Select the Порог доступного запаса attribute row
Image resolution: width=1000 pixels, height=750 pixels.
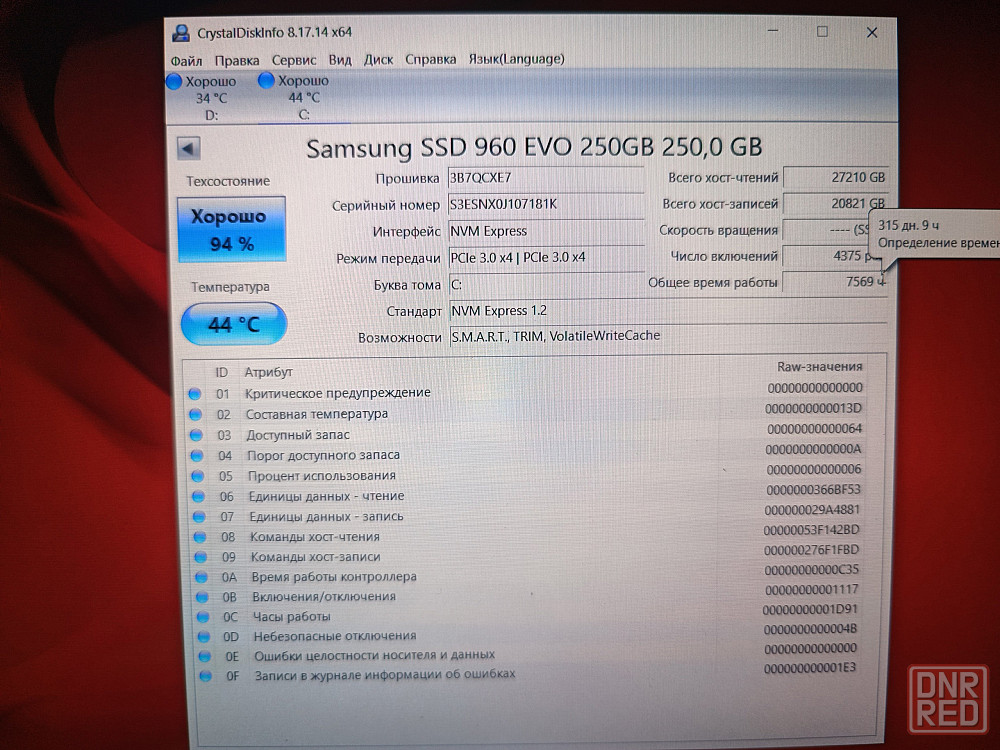pos(527,453)
